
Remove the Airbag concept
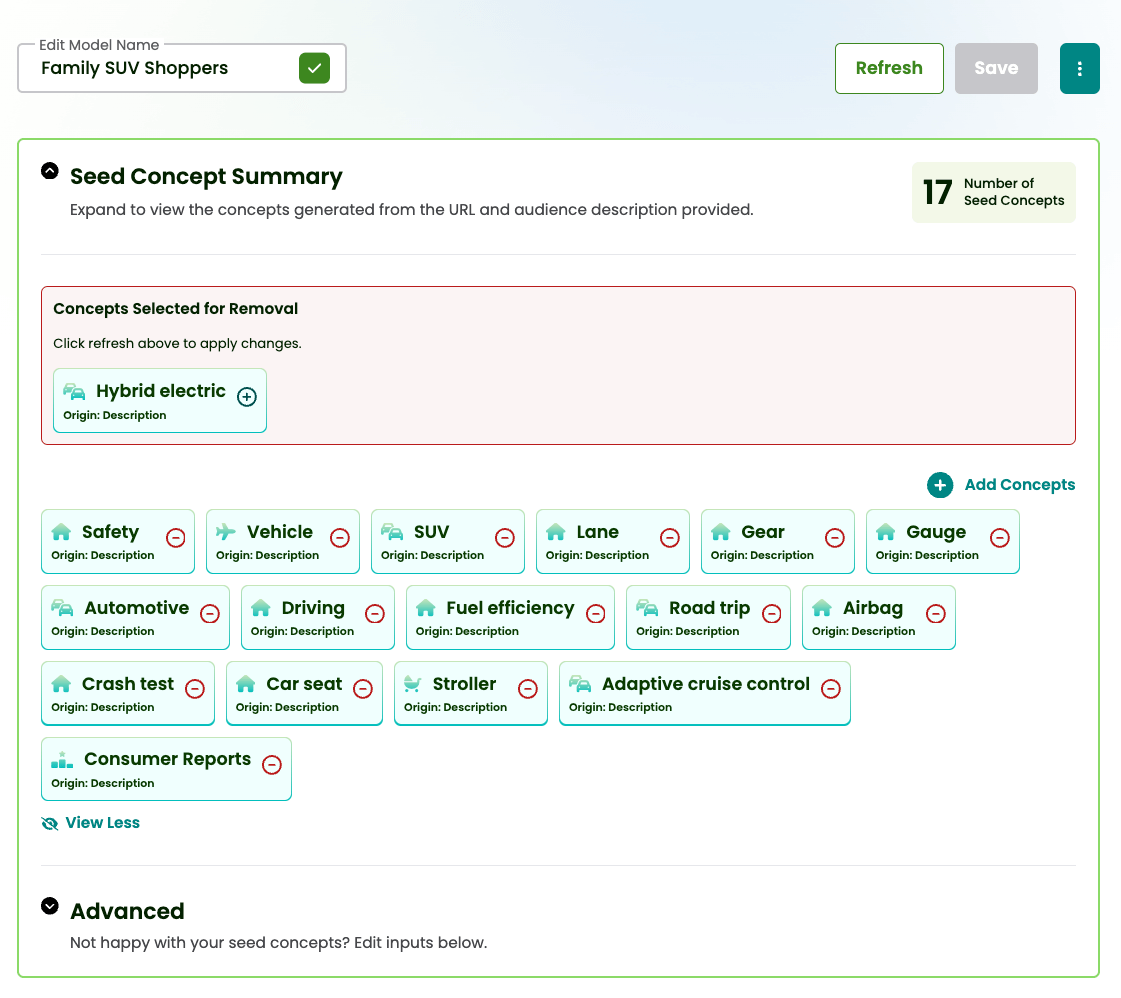(x=936, y=614)
